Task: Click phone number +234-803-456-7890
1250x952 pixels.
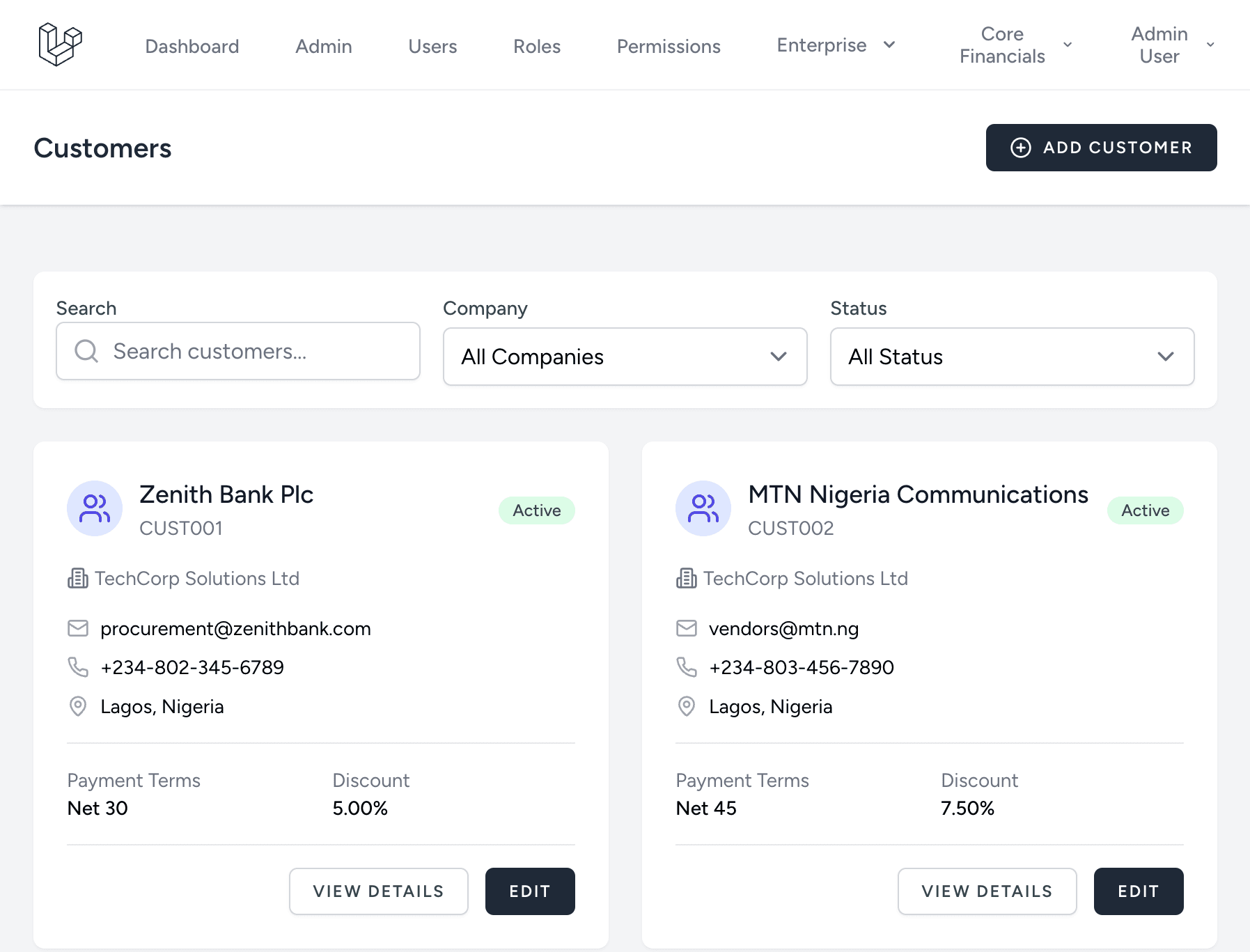Action: tap(802, 667)
